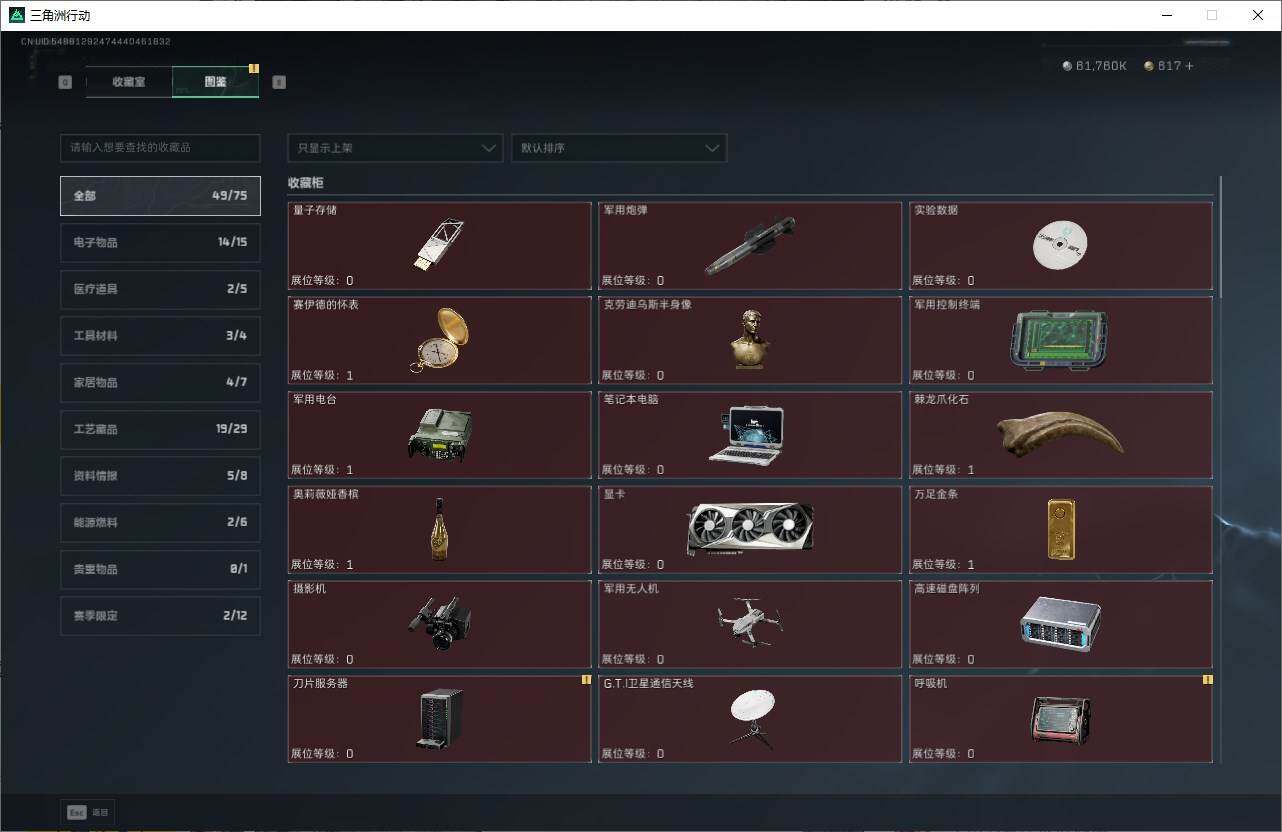Image resolution: width=1282 pixels, height=832 pixels.
Task: Choose the 万足金条 gold bar
Action: [x=1060, y=529]
